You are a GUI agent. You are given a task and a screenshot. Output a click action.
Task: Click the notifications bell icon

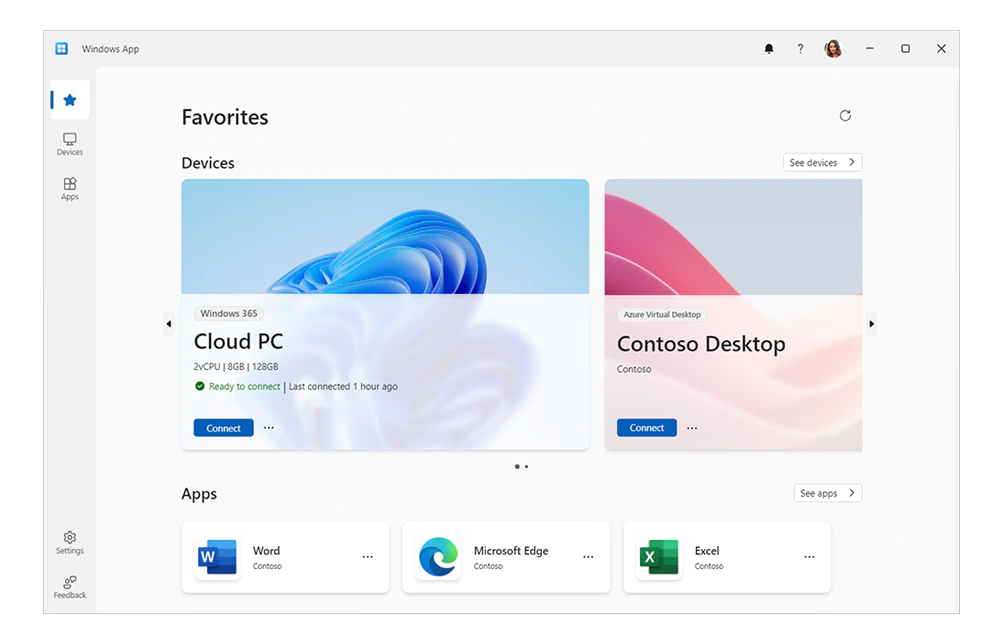tap(769, 48)
